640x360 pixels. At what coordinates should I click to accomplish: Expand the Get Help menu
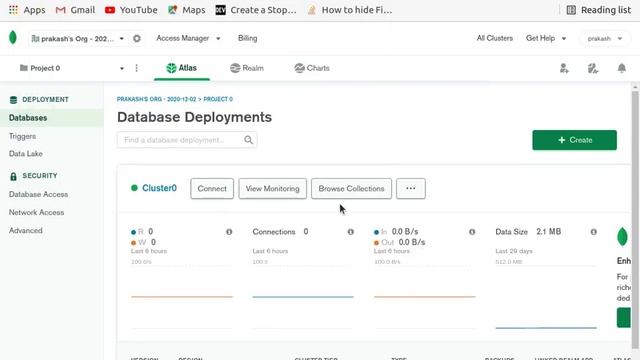(x=546, y=38)
